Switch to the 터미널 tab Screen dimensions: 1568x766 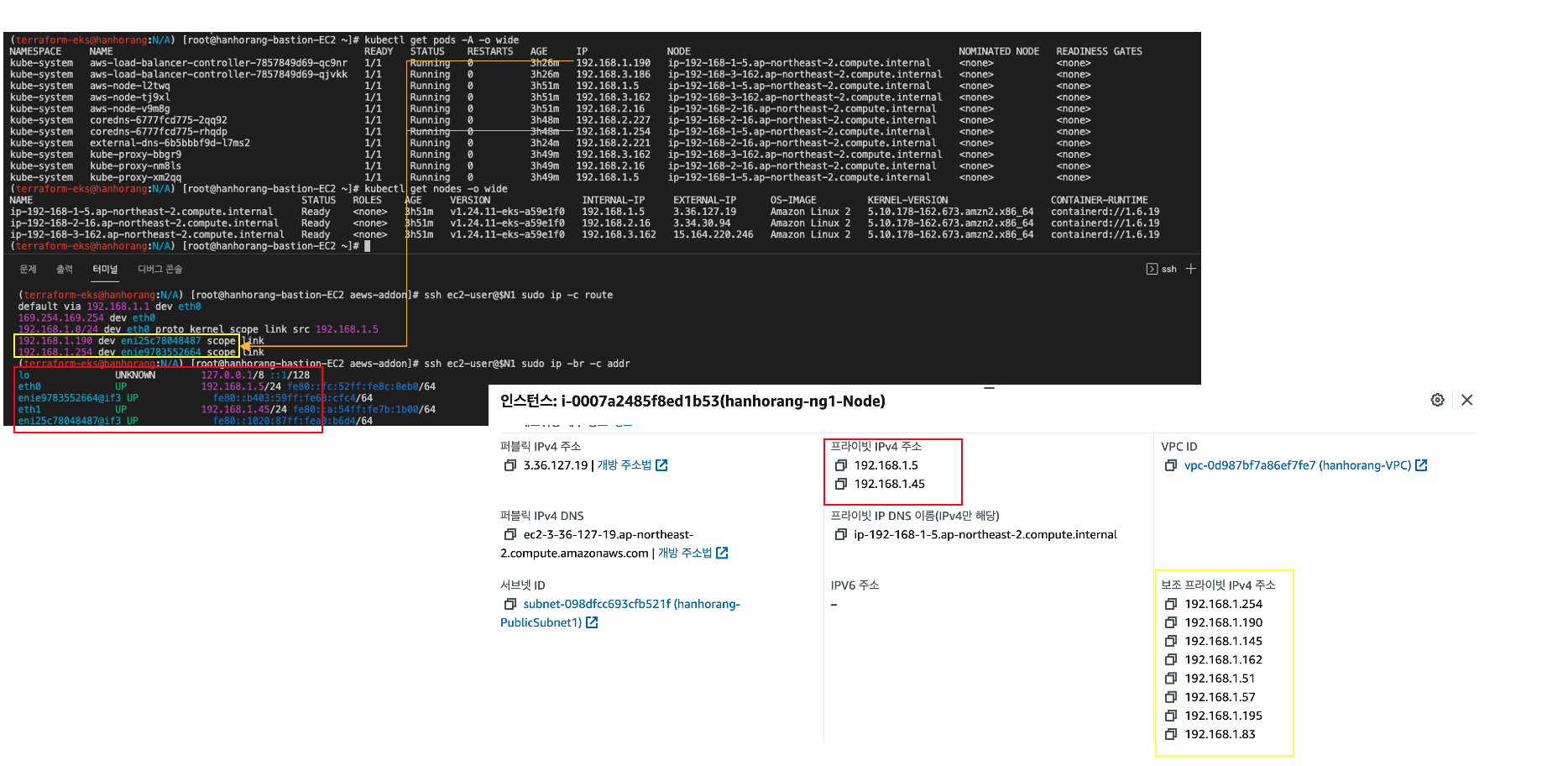pos(106,269)
